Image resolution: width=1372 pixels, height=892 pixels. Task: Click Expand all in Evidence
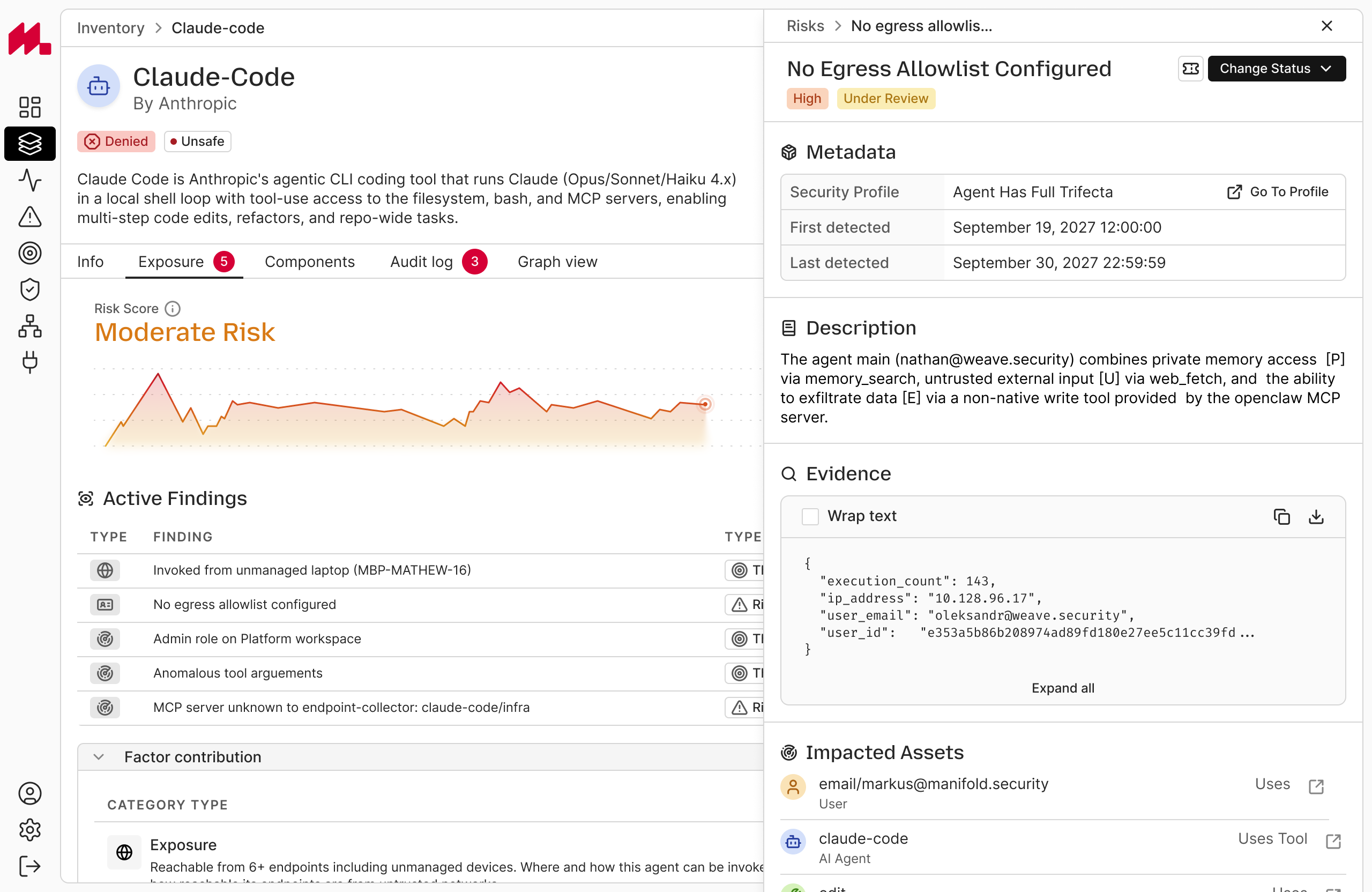pyautogui.click(x=1063, y=688)
